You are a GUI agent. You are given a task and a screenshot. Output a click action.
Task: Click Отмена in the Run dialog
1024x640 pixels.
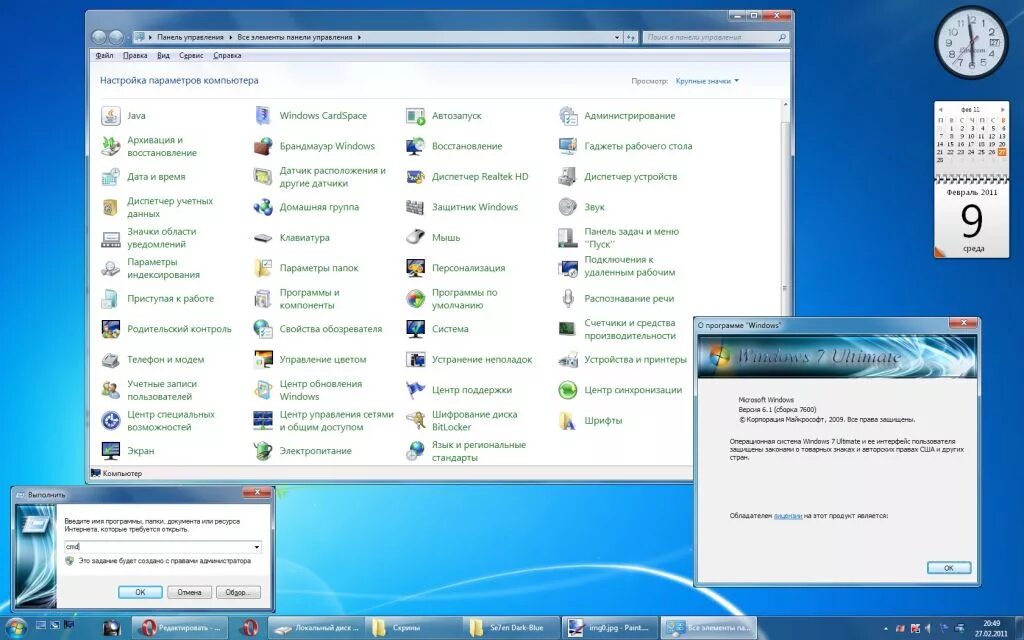(x=189, y=592)
